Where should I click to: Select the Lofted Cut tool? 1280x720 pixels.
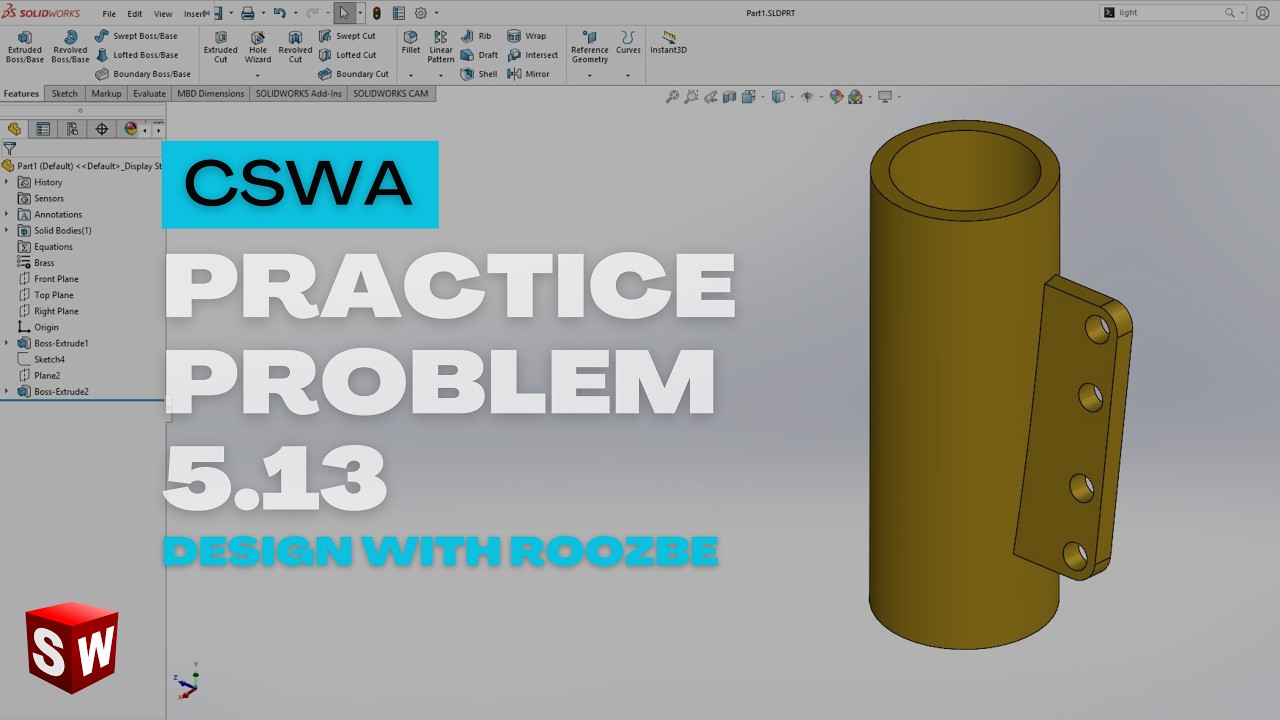(347, 55)
